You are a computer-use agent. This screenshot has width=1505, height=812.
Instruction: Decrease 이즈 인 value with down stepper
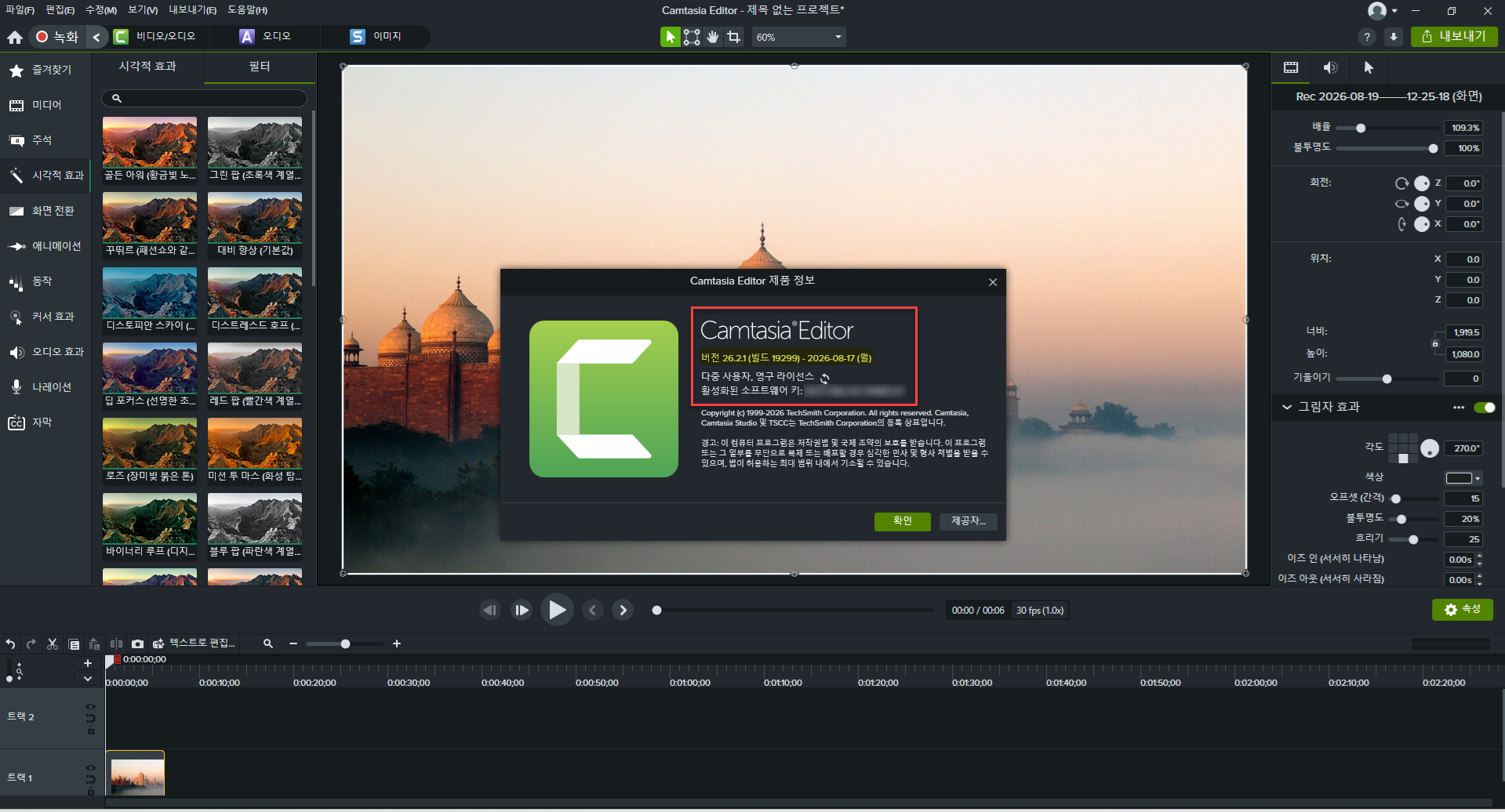click(1480, 564)
